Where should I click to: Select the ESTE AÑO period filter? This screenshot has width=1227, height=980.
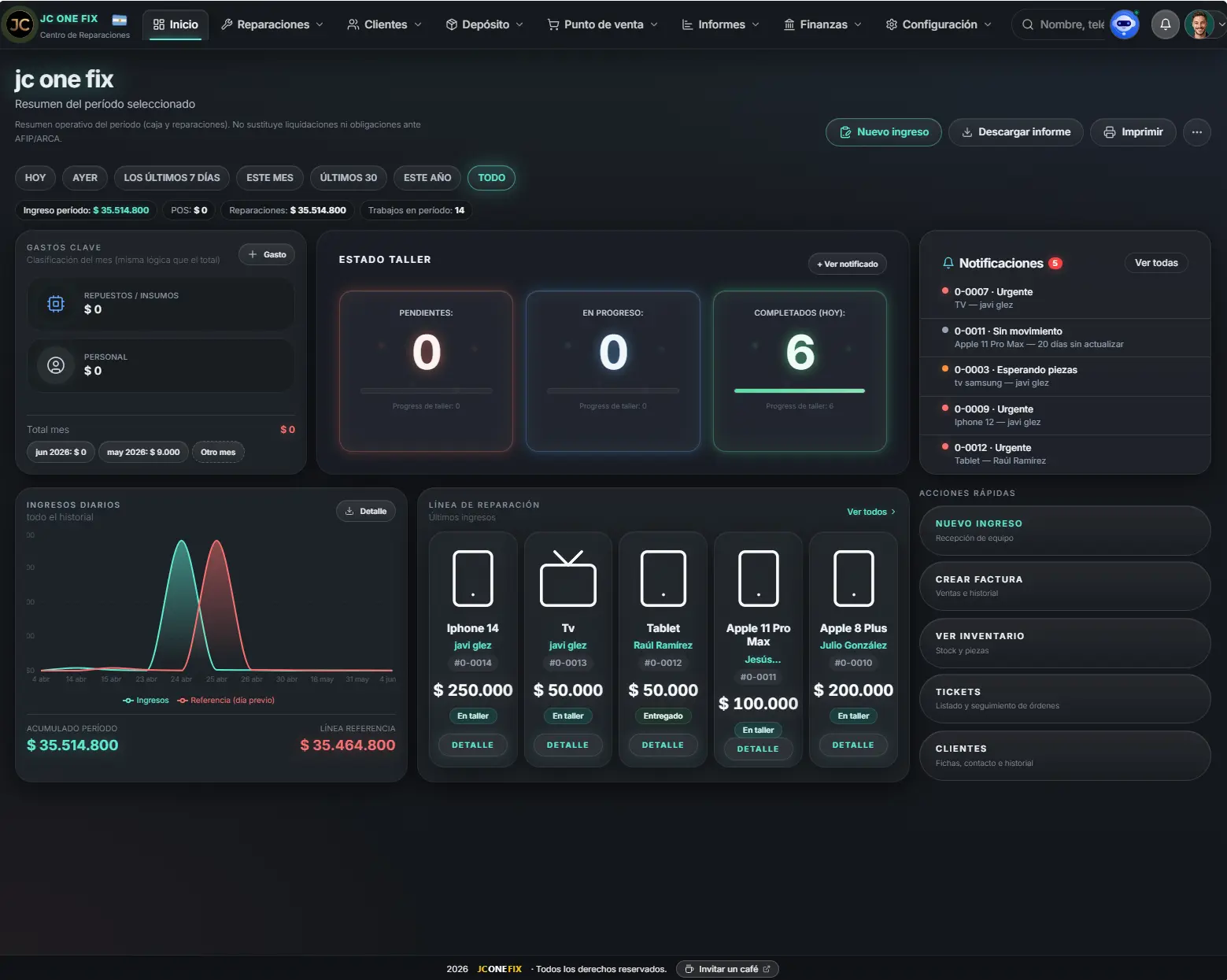[x=427, y=178]
